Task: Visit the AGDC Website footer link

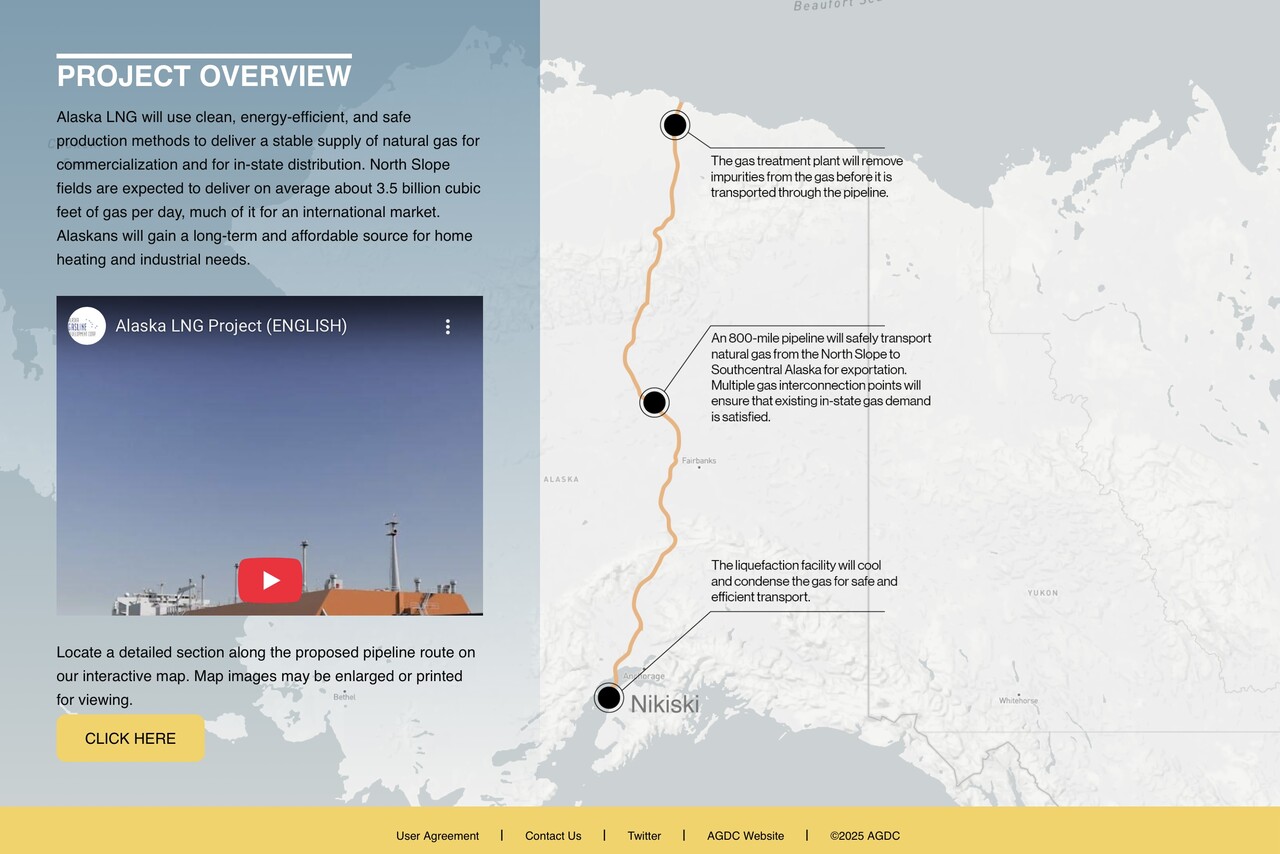Action: 745,836
